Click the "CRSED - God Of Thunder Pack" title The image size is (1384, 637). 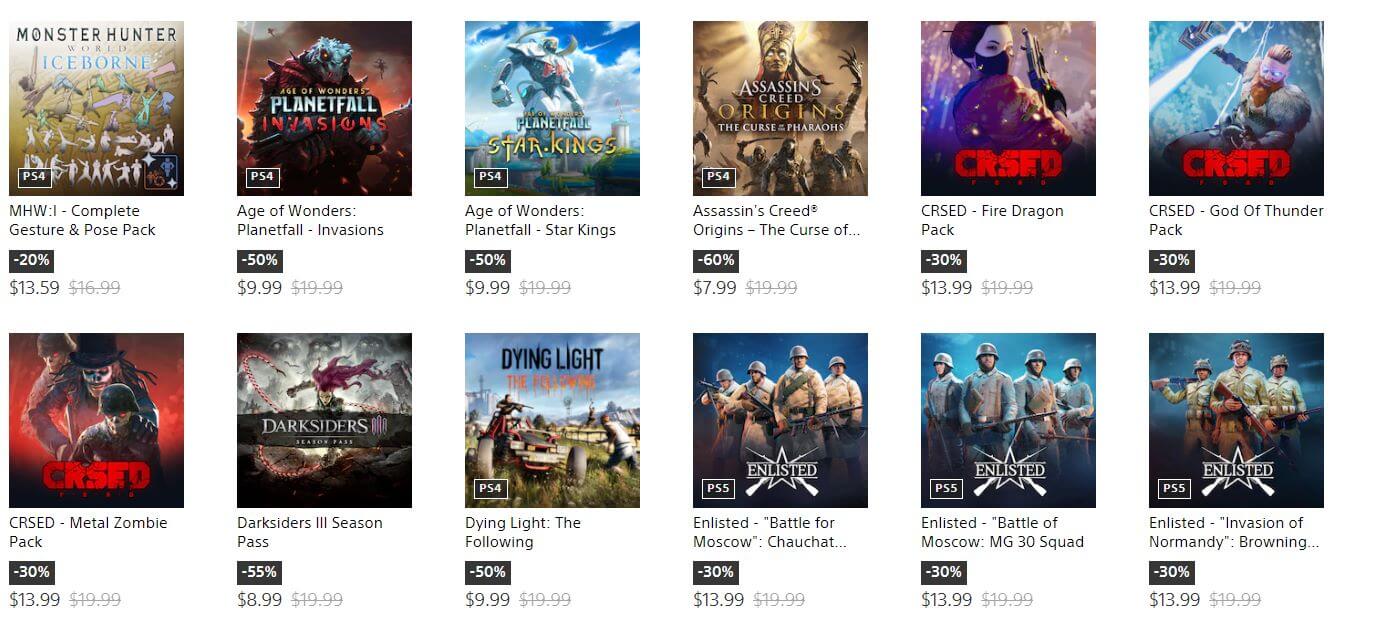click(x=1236, y=220)
